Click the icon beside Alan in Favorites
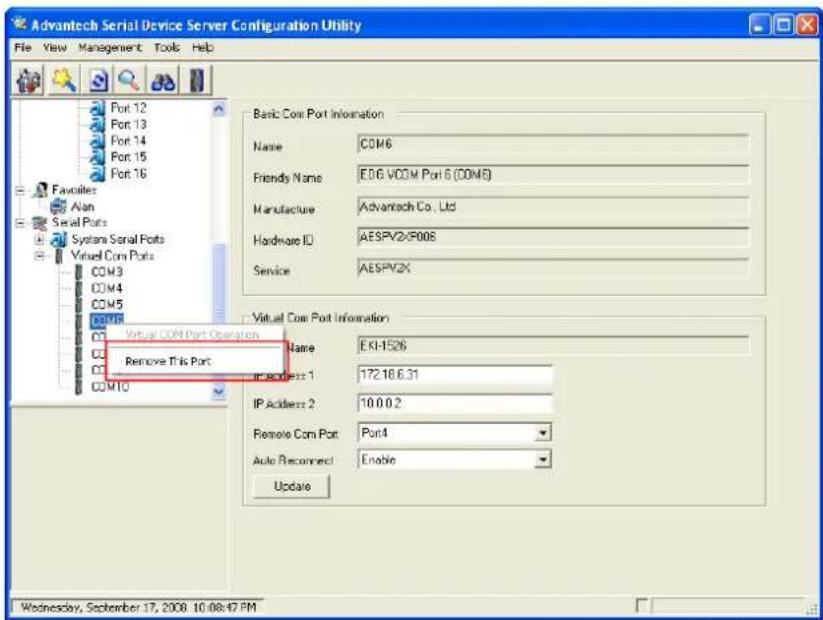823x620 pixels. (58, 206)
